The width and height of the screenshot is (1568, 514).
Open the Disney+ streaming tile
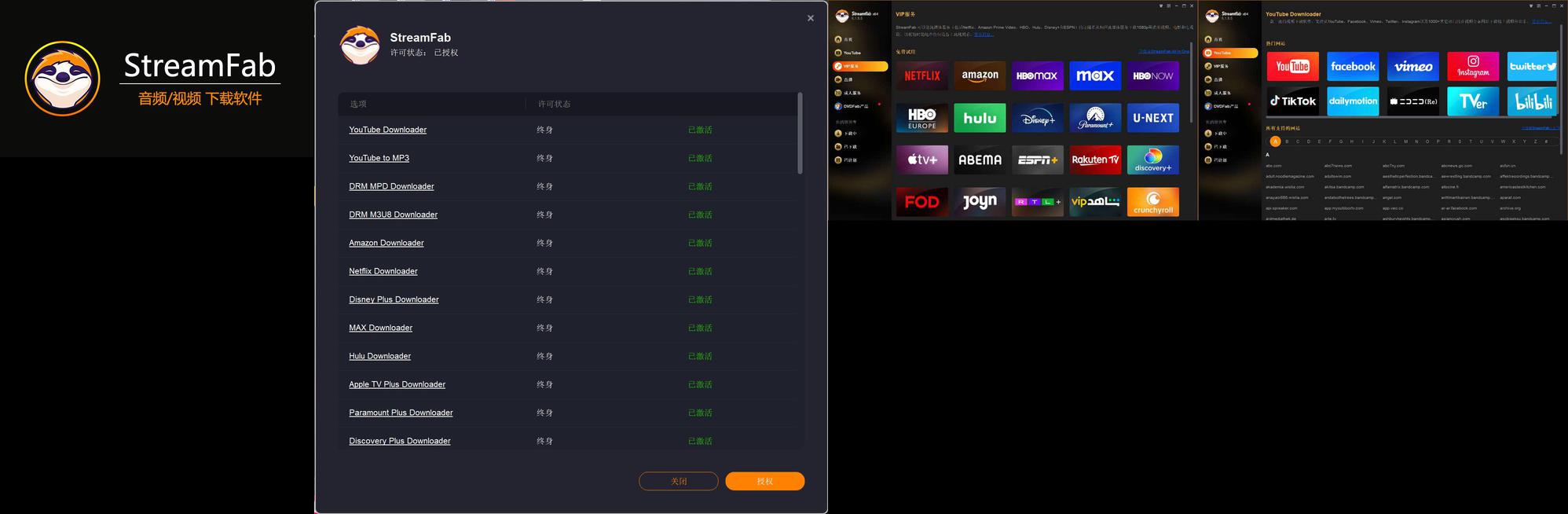pyautogui.click(x=1037, y=118)
